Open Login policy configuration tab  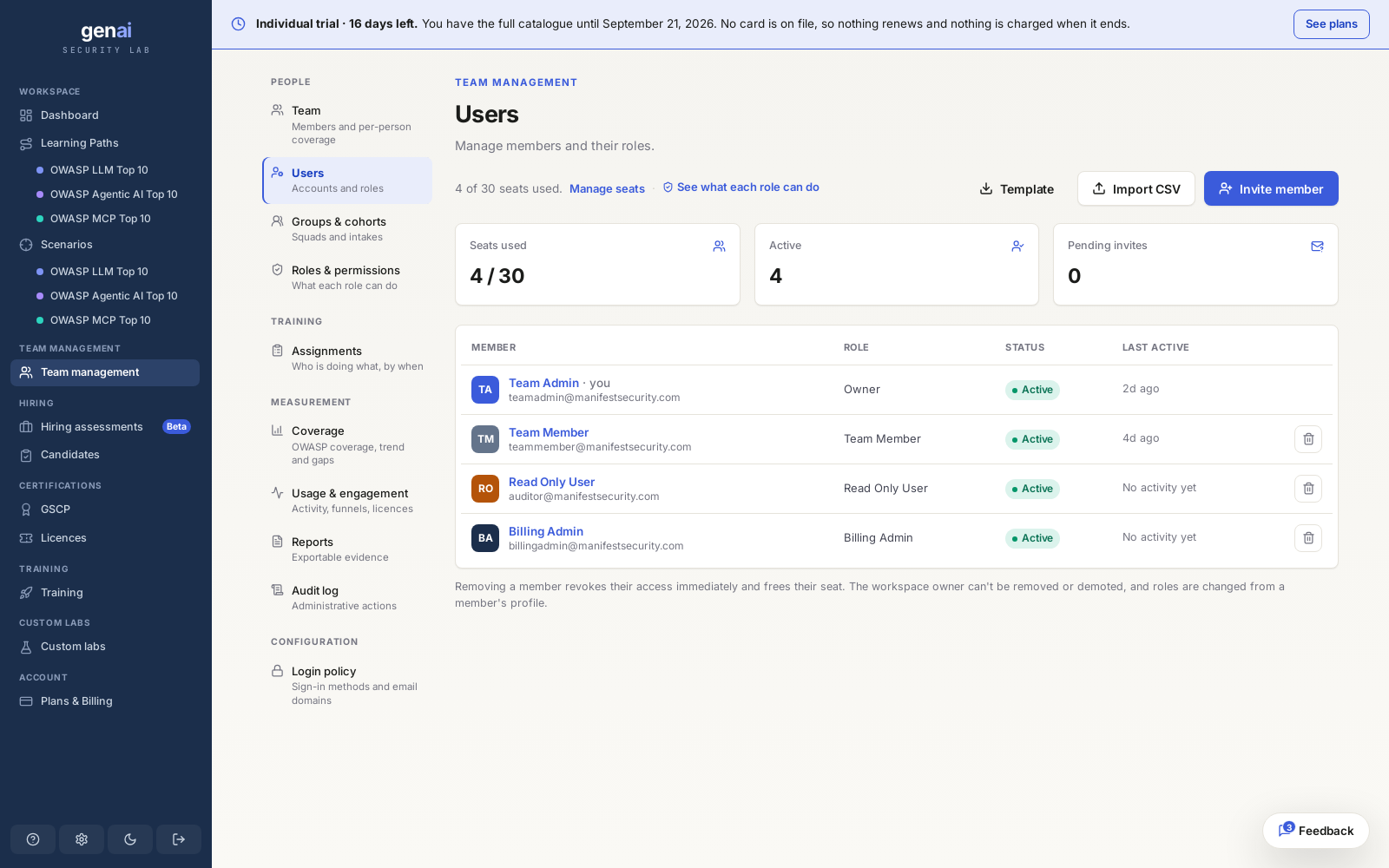tap(347, 686)
